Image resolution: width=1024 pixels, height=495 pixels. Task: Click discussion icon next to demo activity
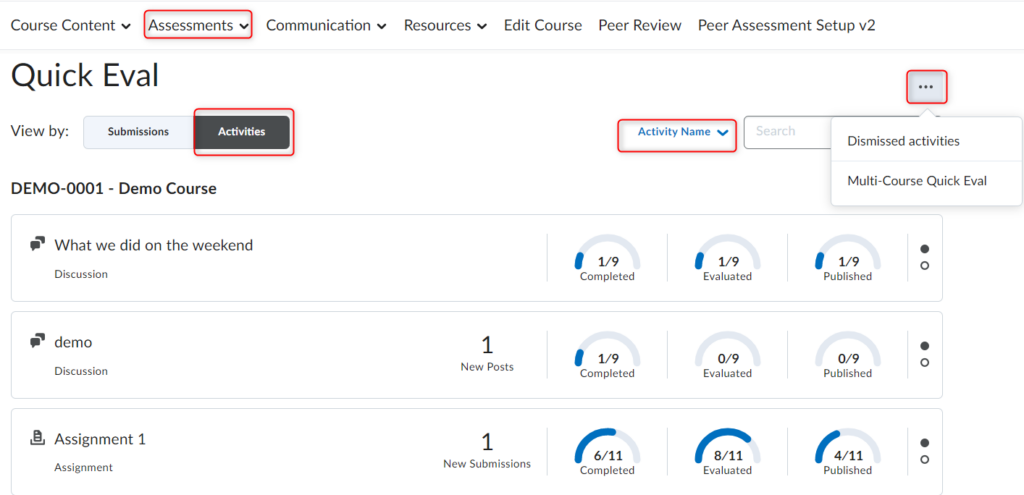[x=38, y=341]
